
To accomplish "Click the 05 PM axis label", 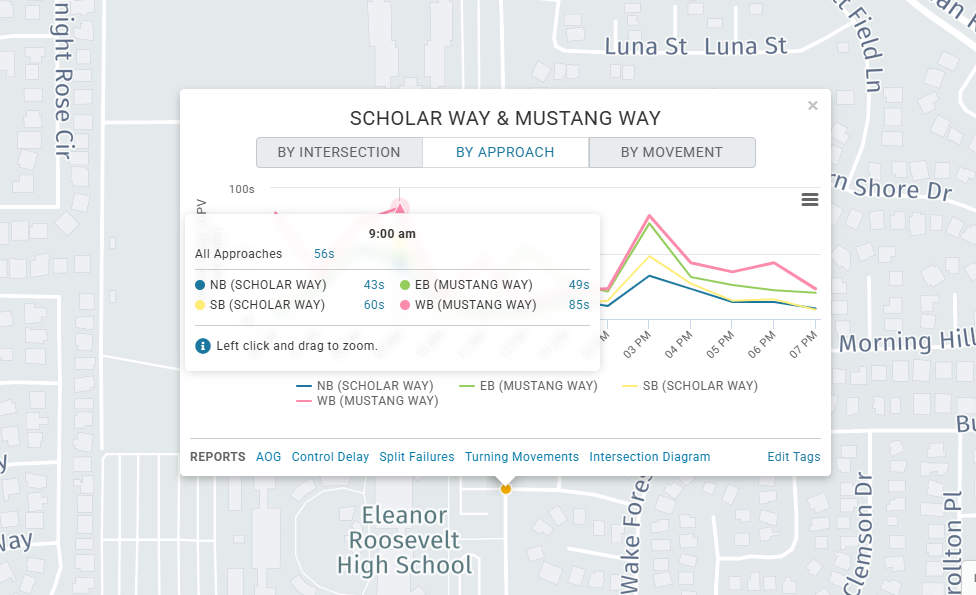I will (720, 344).
